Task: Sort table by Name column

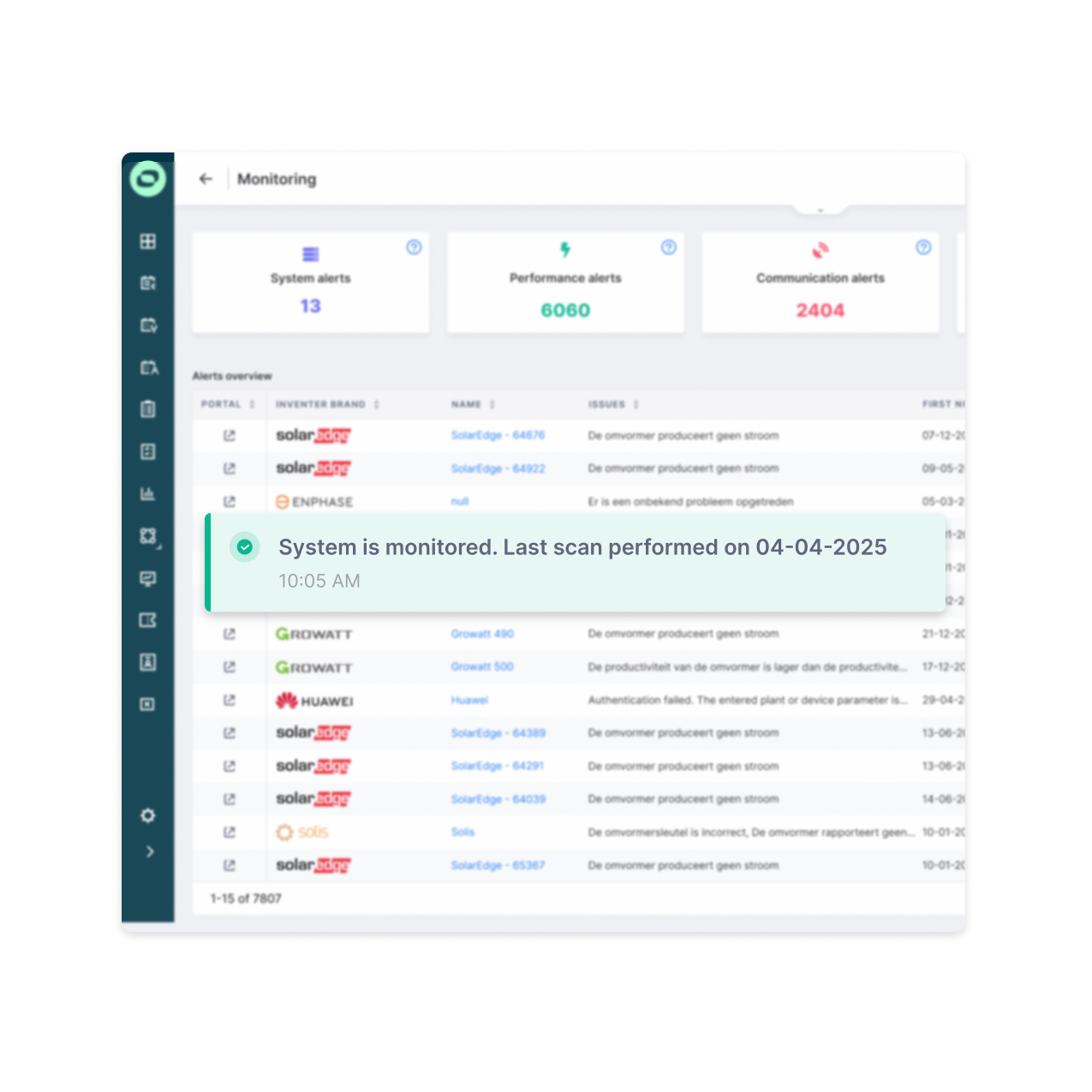Action: (492, 404)
